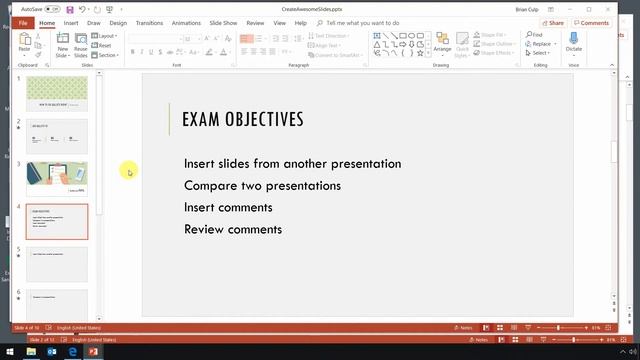640x360 pixels.
Task: Open the Section dropdown
Action: [x=105, y=55]
